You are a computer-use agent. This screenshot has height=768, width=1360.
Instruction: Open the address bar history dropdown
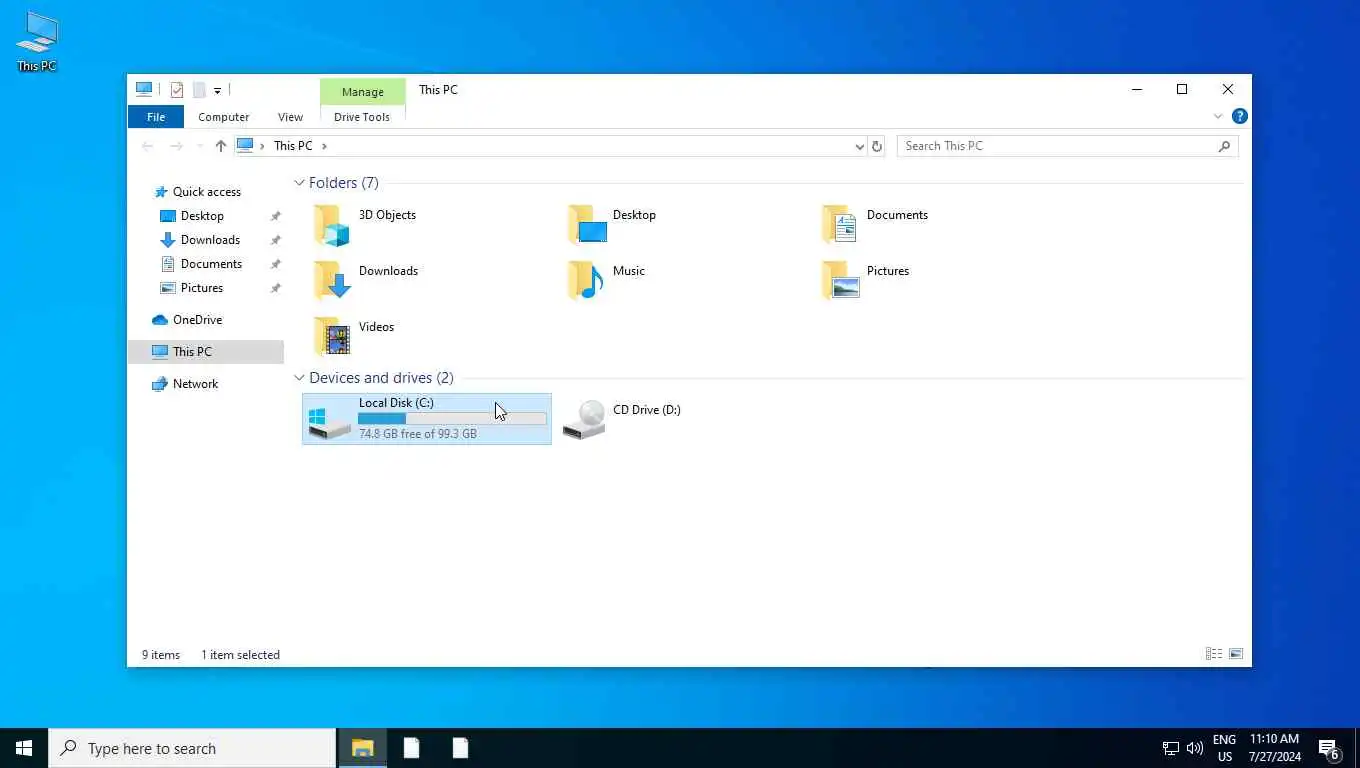pyautogui.click(x=859, y=146)
